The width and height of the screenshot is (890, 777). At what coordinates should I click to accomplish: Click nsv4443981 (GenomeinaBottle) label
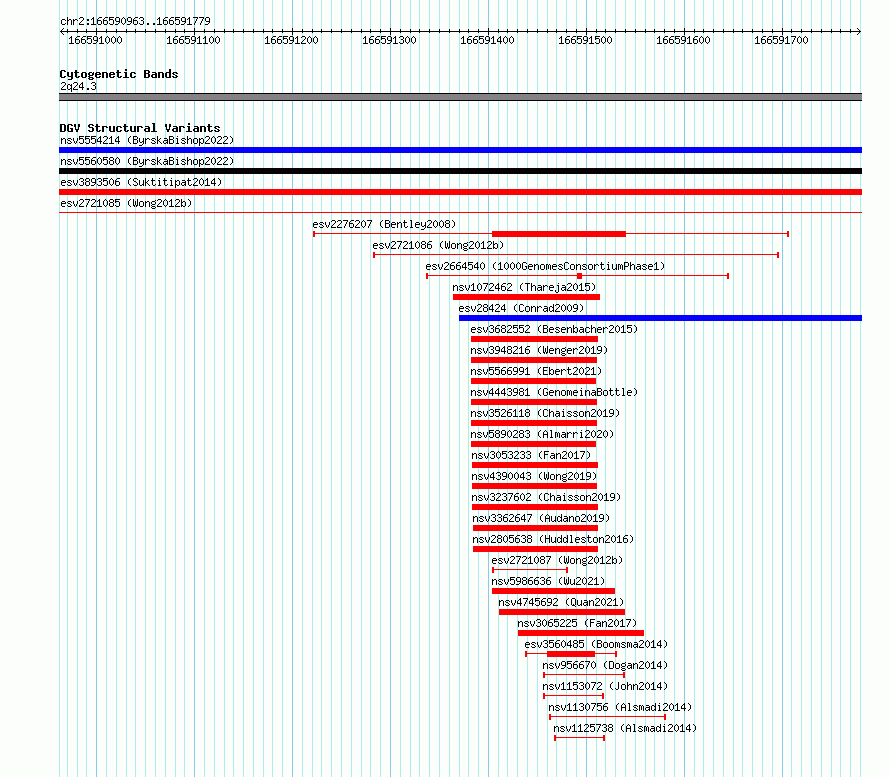pyautogui.click(x=554, y=392)
